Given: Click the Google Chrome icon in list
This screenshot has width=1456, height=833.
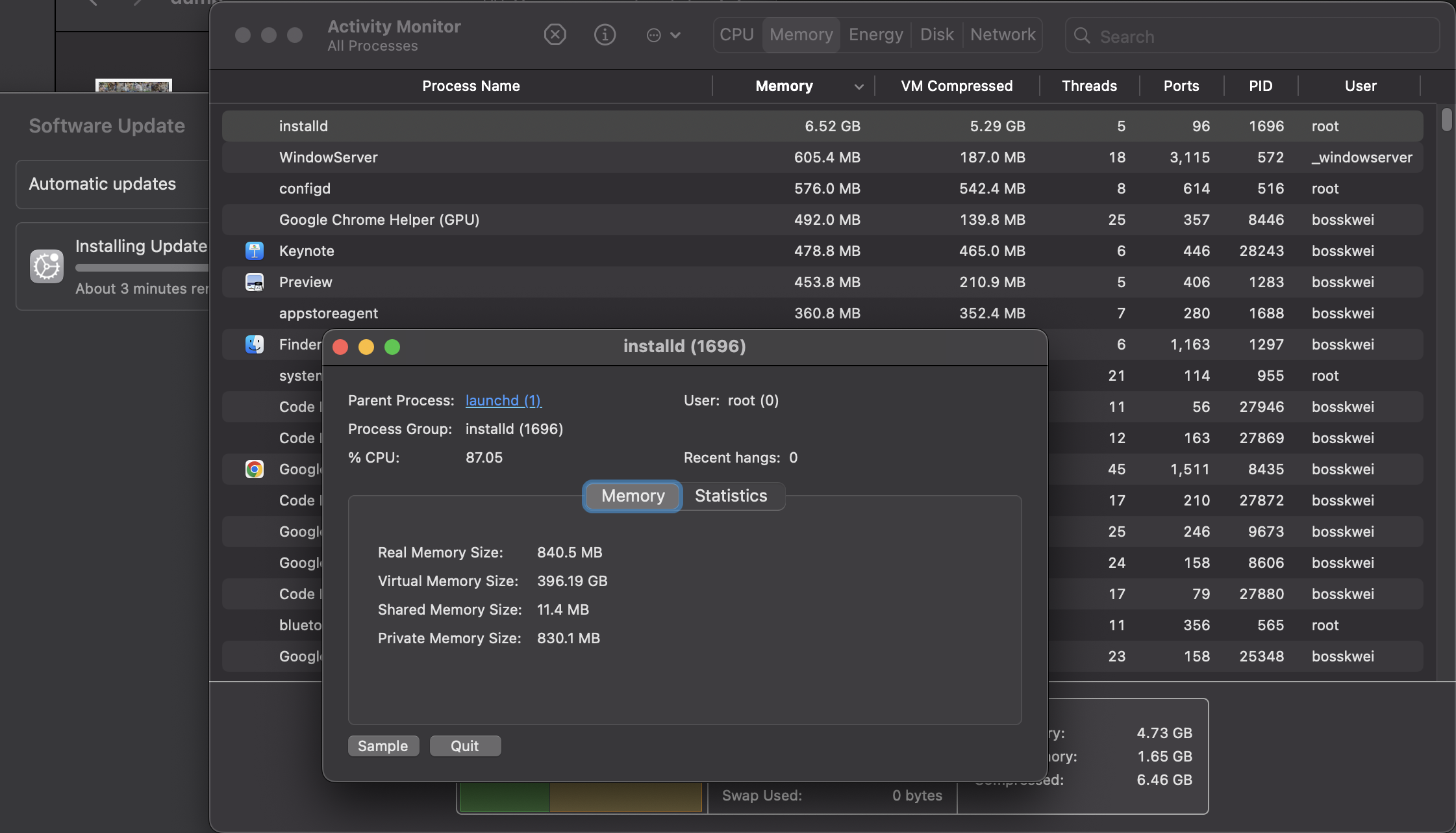Looking at the screenshot, I should (x=255, y=469).
